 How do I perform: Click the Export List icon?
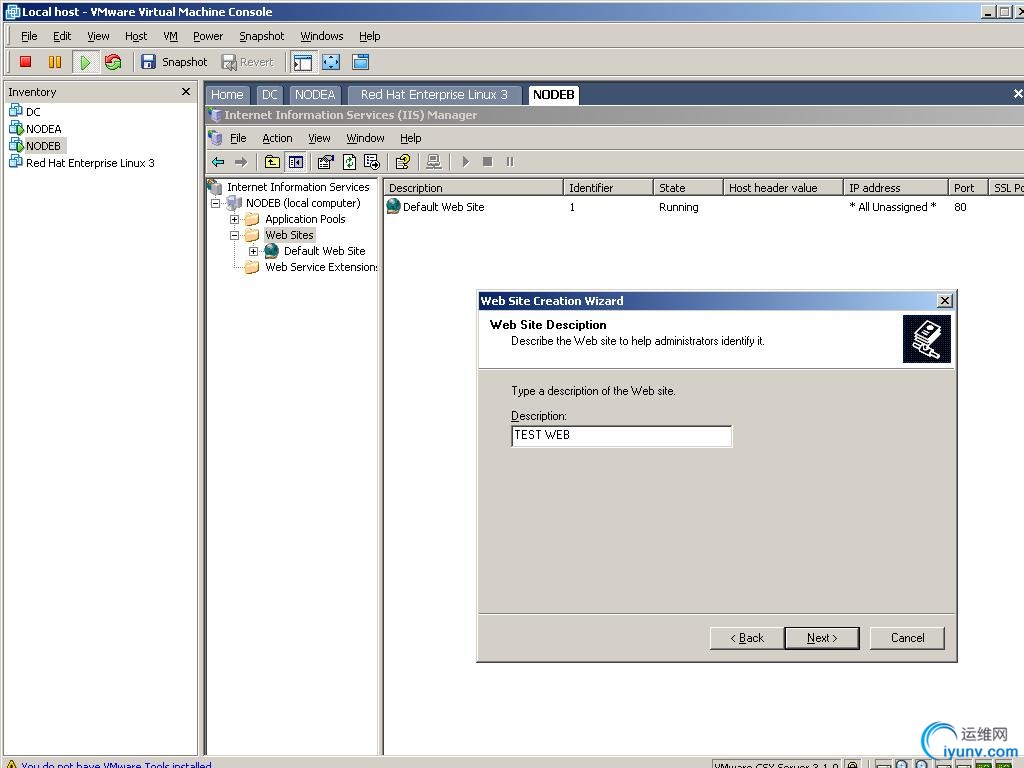372,161
